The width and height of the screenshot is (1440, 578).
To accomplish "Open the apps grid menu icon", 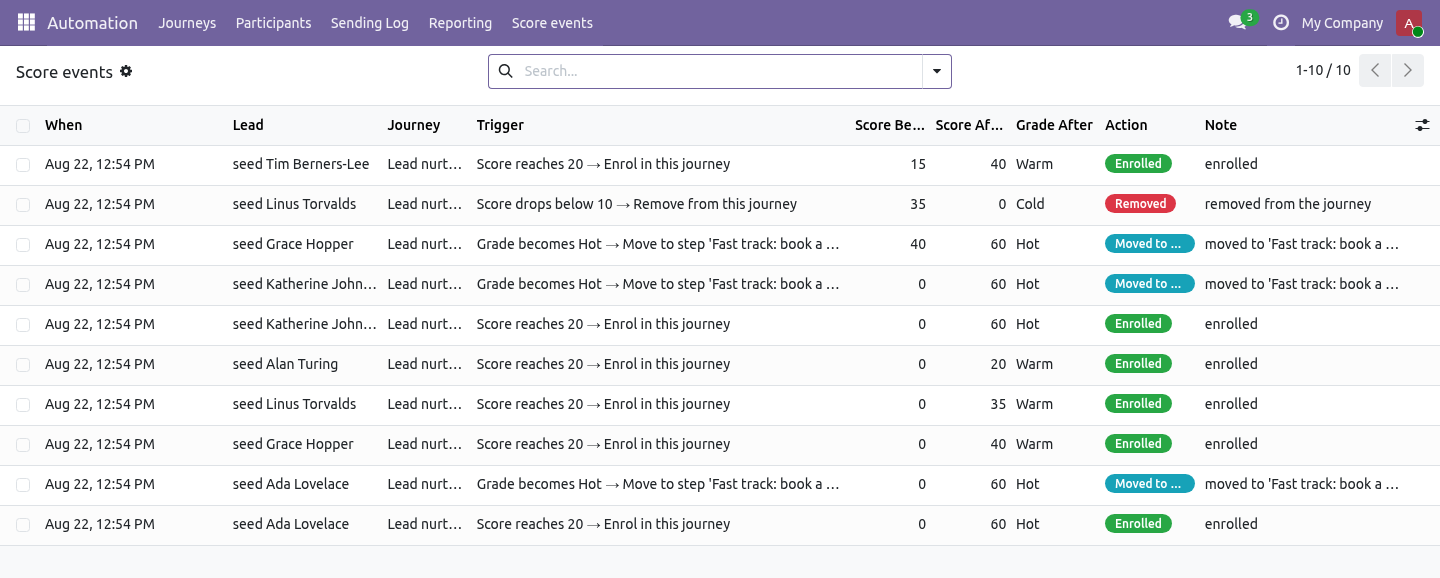I will (x=26, y=22).
